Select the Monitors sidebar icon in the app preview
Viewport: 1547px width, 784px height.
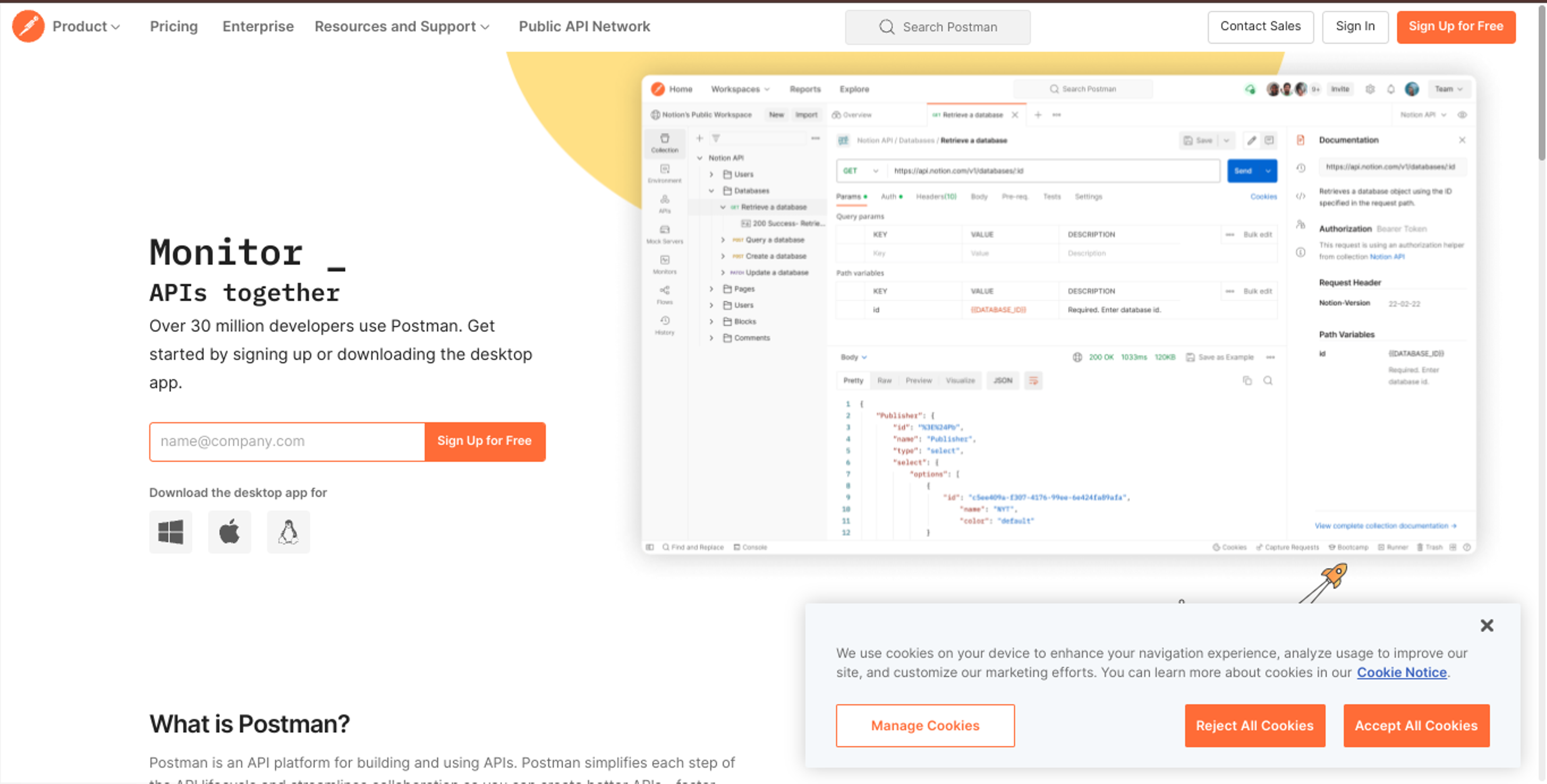[665, 265]
